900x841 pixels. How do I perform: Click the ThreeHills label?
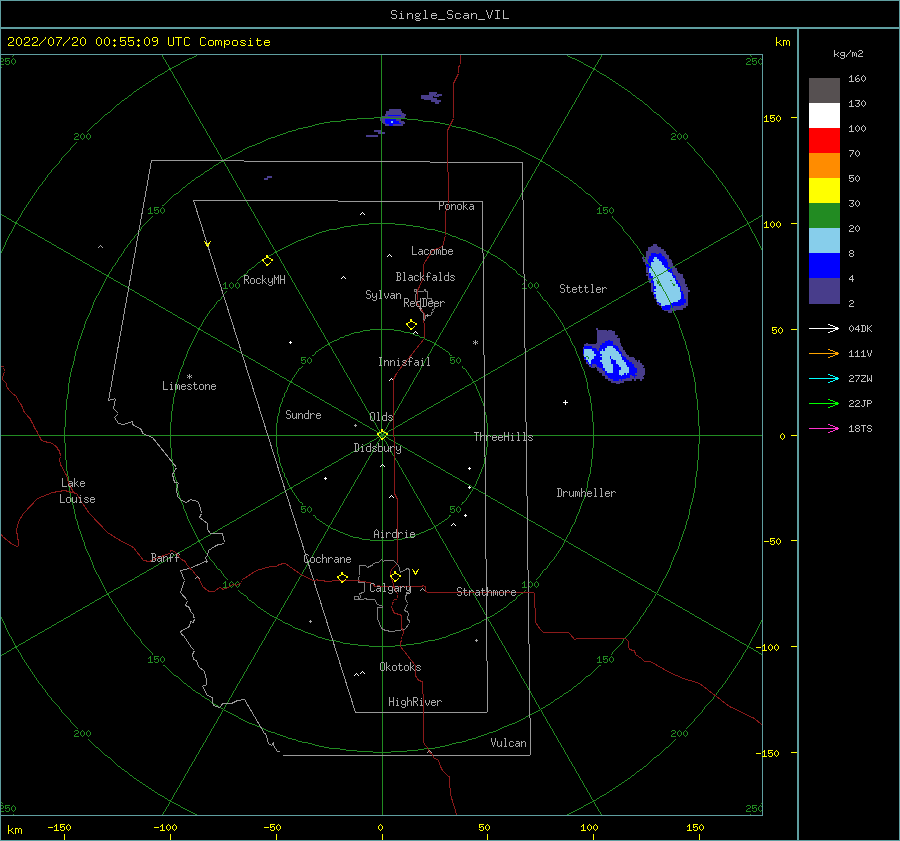coord(503,437)
